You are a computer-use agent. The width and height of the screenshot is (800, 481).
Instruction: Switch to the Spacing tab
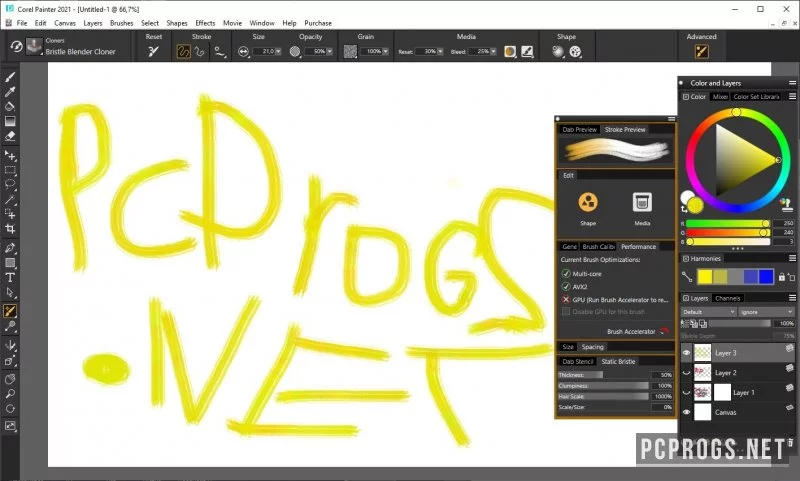click(592, 347)
